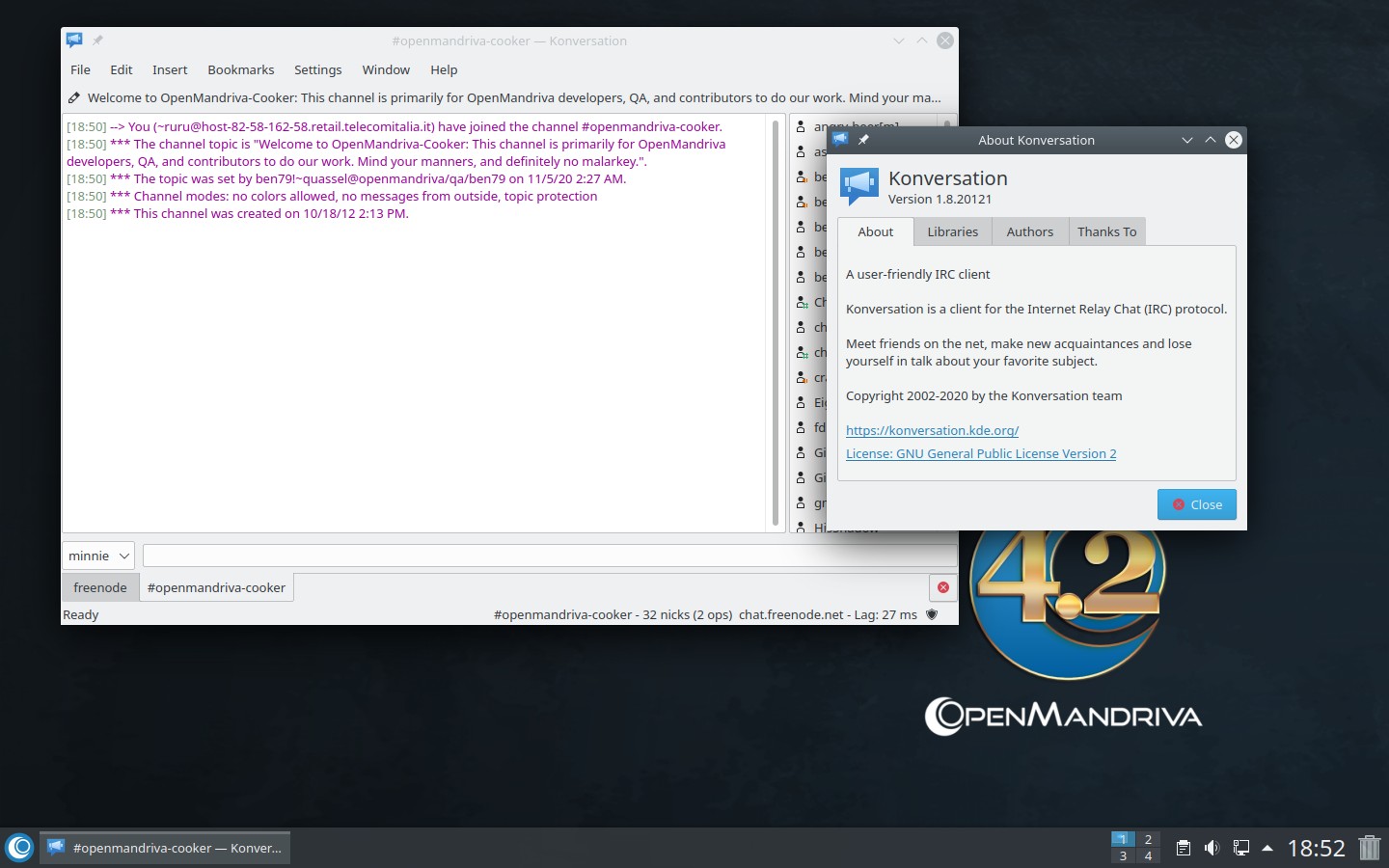This screenshot has height=868, width=1389.
Task: Open the network connections tray icon
Action: pyautogui.click(x=1241, y=848)
